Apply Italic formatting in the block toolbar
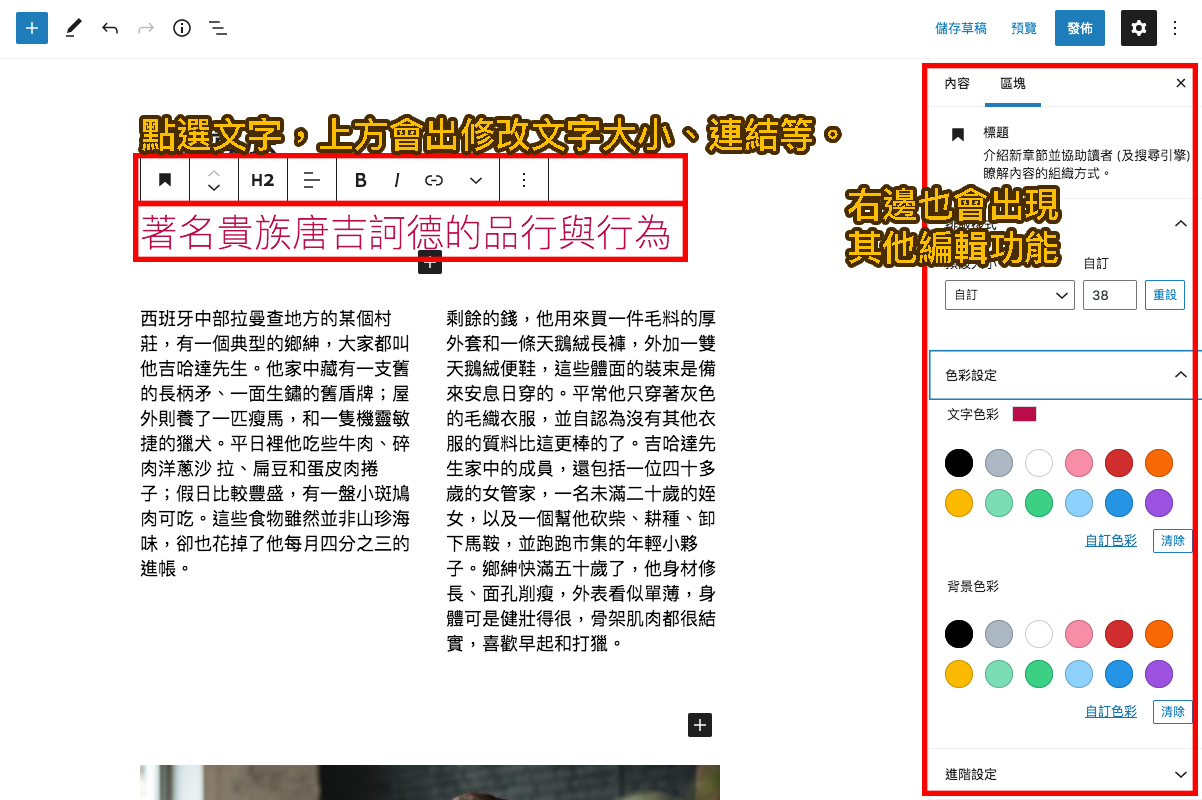Viewport: 1202px width, 800px height. pos(397,180)
